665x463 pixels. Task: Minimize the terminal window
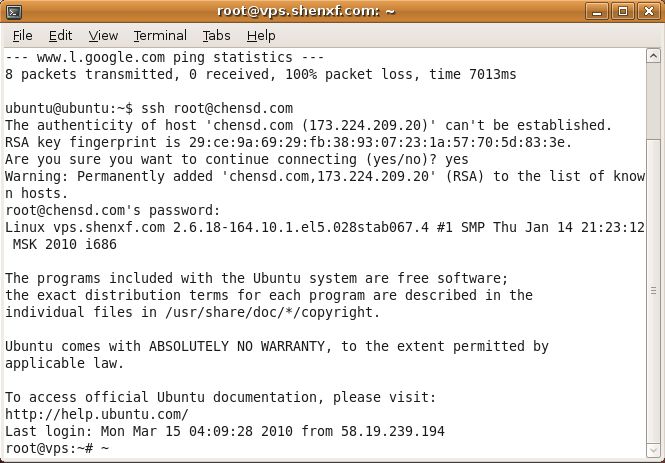(x=597, y=11)
